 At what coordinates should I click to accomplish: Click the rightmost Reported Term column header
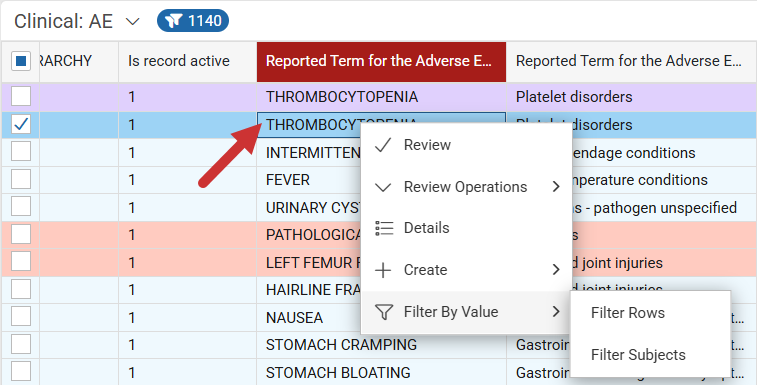[631, 61]
